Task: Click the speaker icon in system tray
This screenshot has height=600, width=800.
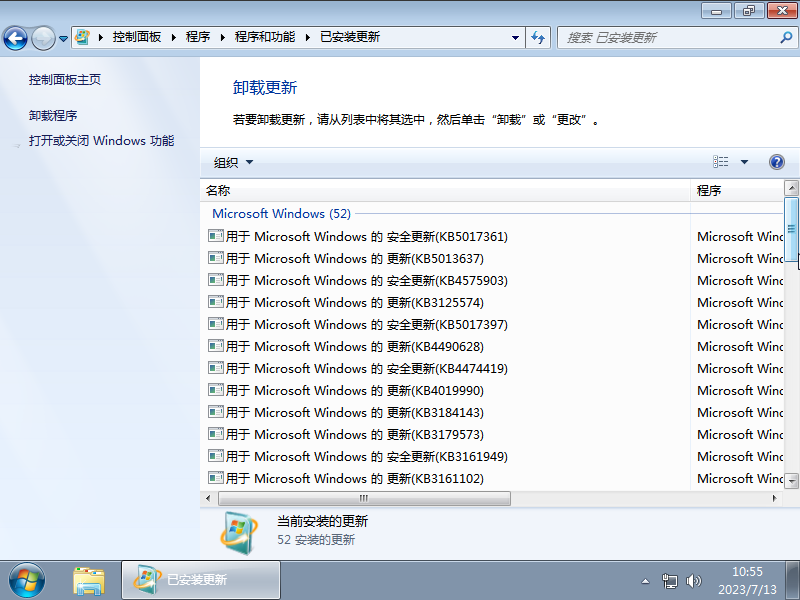Action: 694,580
